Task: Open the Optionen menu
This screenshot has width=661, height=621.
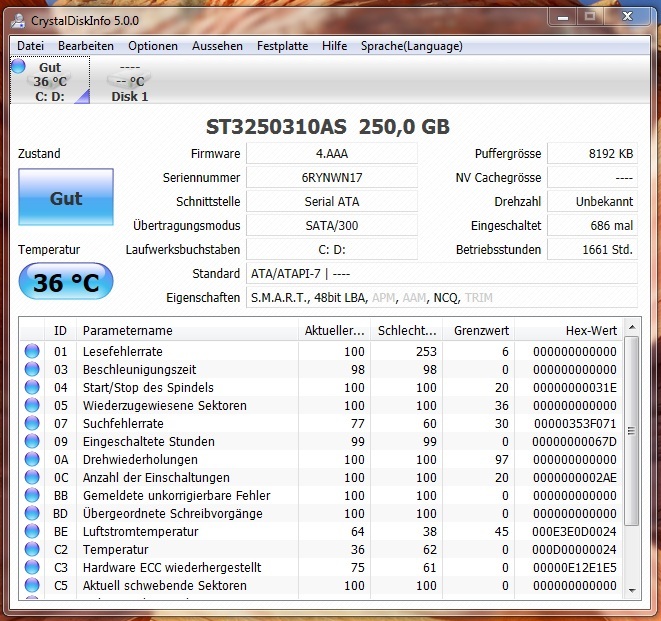Action: click(153, 46)
